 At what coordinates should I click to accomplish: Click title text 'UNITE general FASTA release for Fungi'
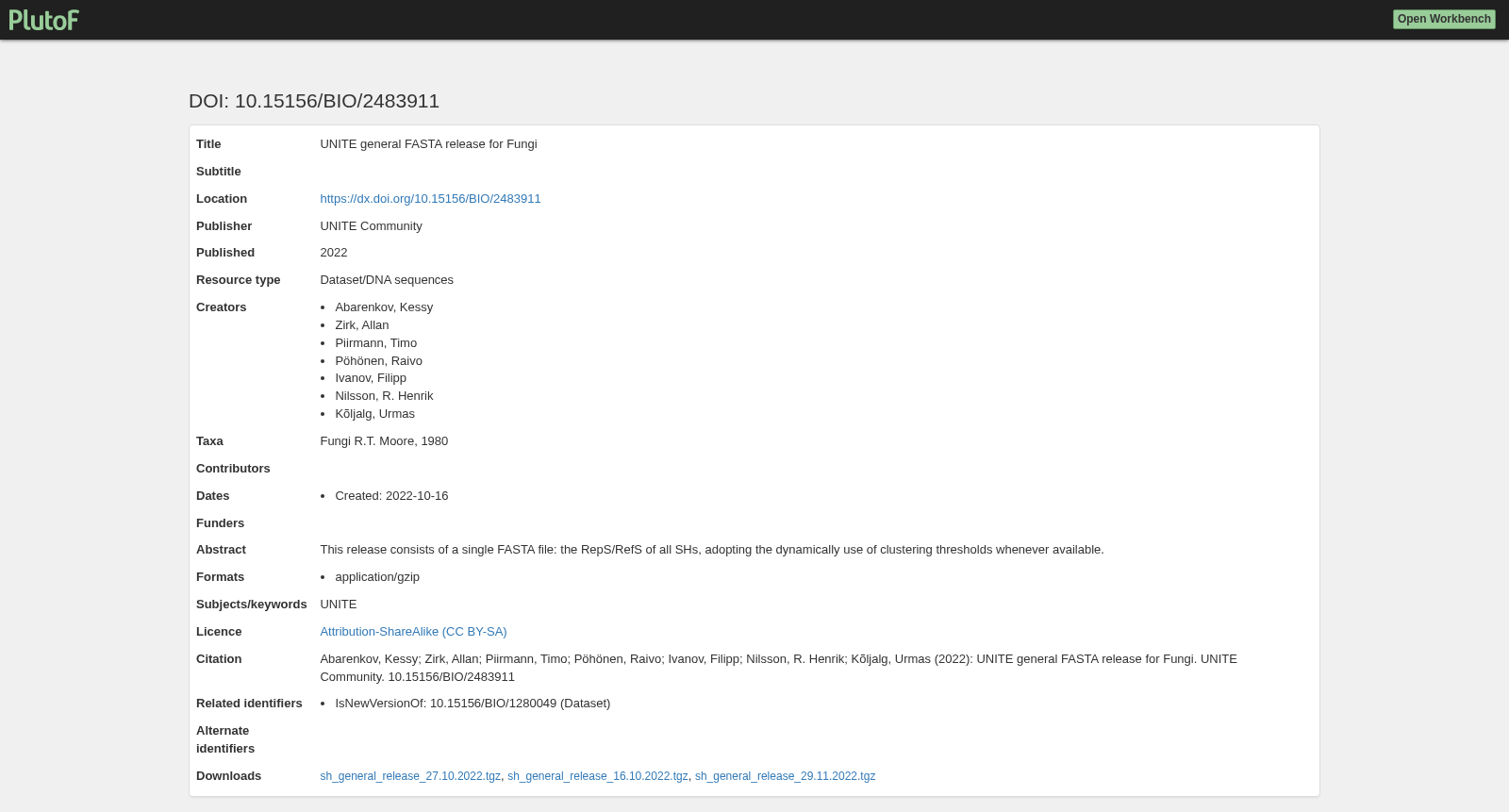click(428, 144)
